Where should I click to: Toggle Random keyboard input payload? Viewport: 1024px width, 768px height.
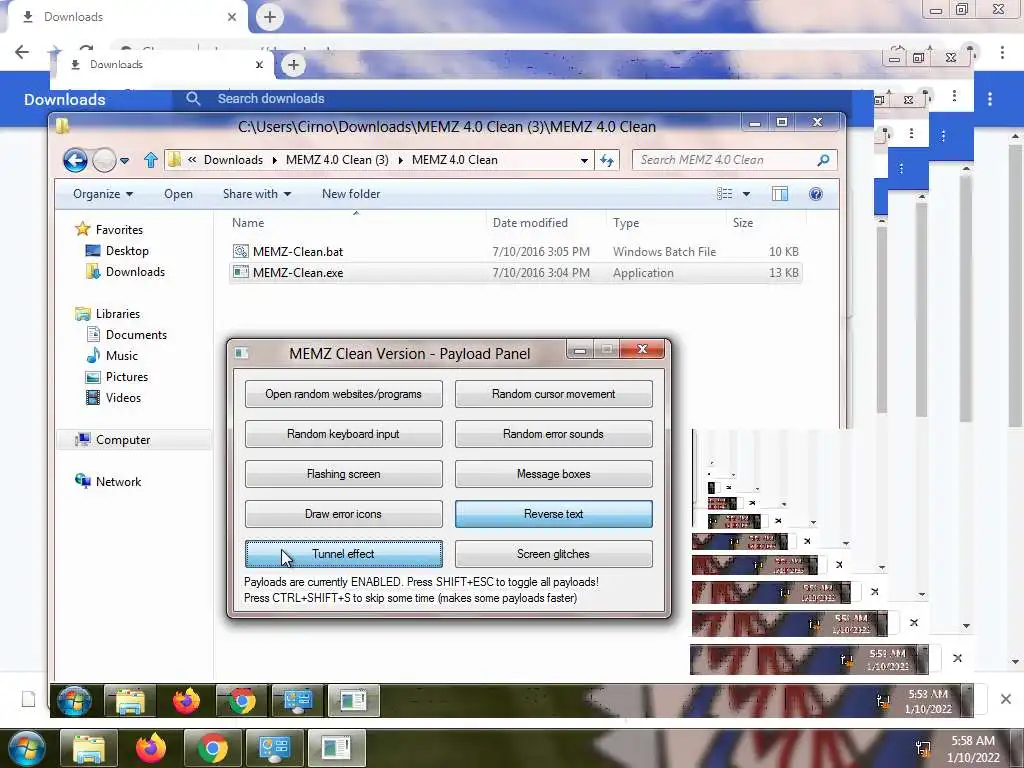pyautogui.click(x=344, y=434)
